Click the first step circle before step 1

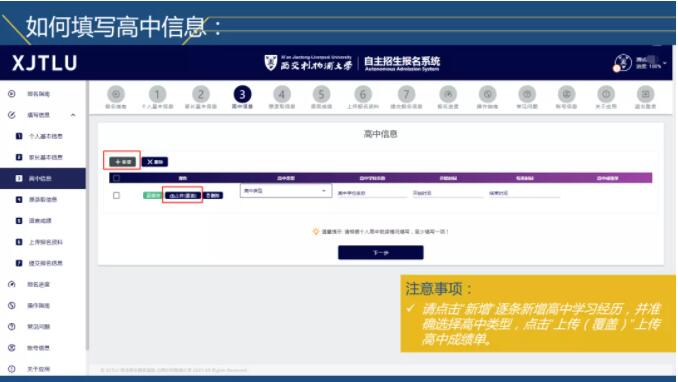[x=116, y=94]
